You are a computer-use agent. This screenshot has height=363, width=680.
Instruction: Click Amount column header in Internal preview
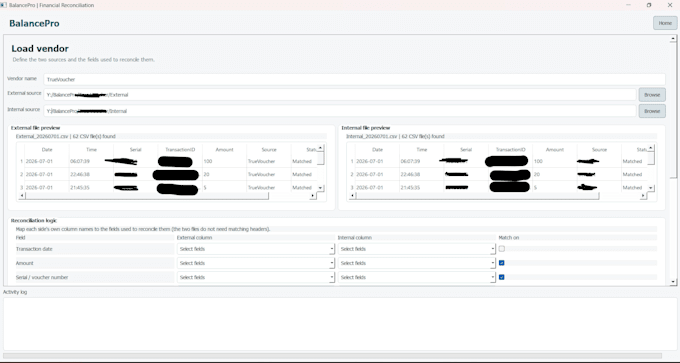[x=555, y=150]
